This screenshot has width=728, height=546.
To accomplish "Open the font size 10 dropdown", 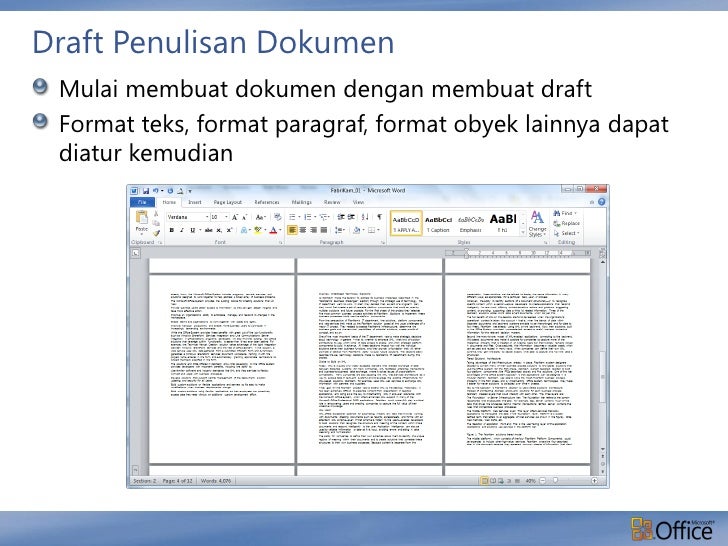I will click(x=226, y=217).
